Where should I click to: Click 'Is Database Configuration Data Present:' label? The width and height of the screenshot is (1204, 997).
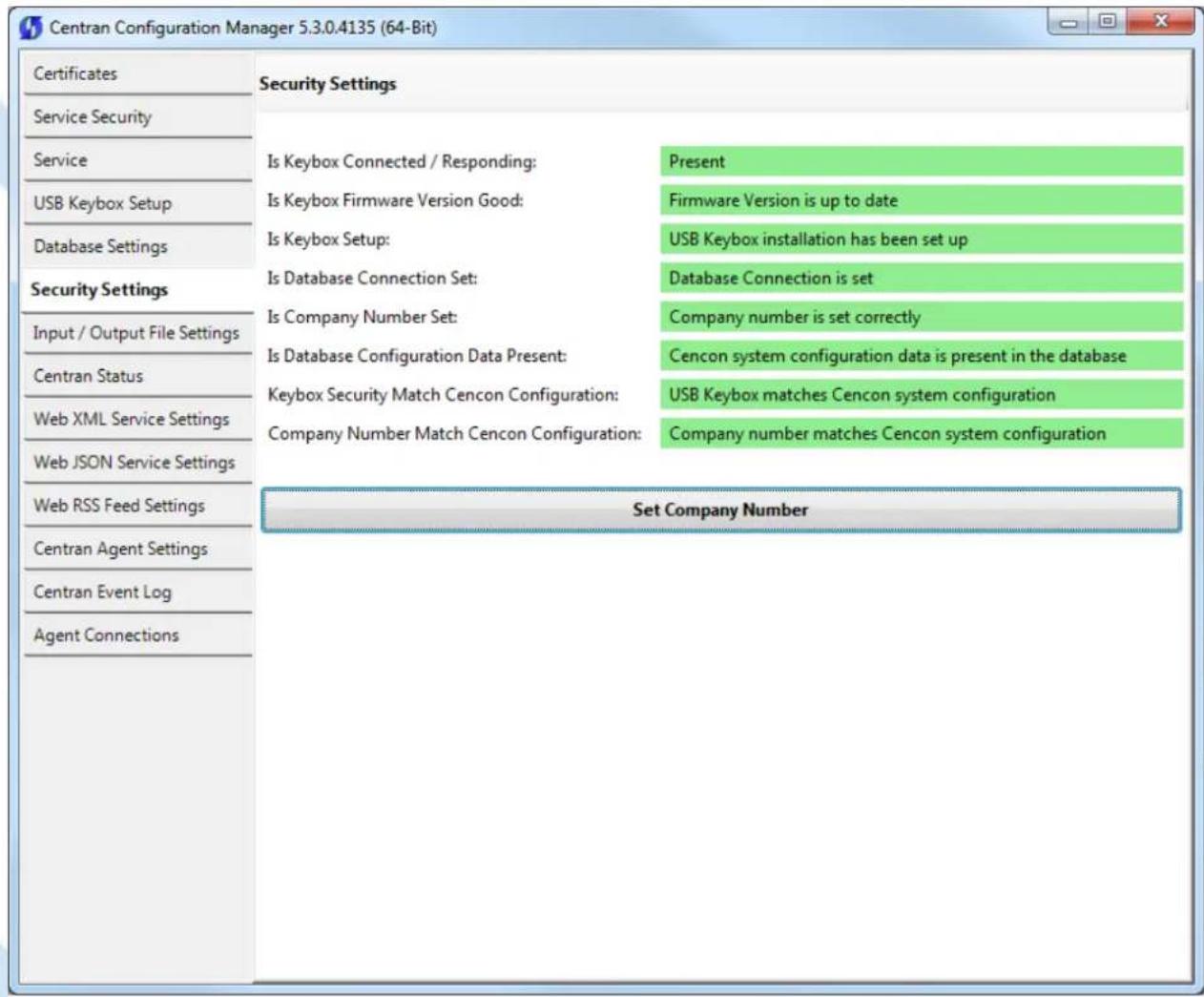point(417,356)
